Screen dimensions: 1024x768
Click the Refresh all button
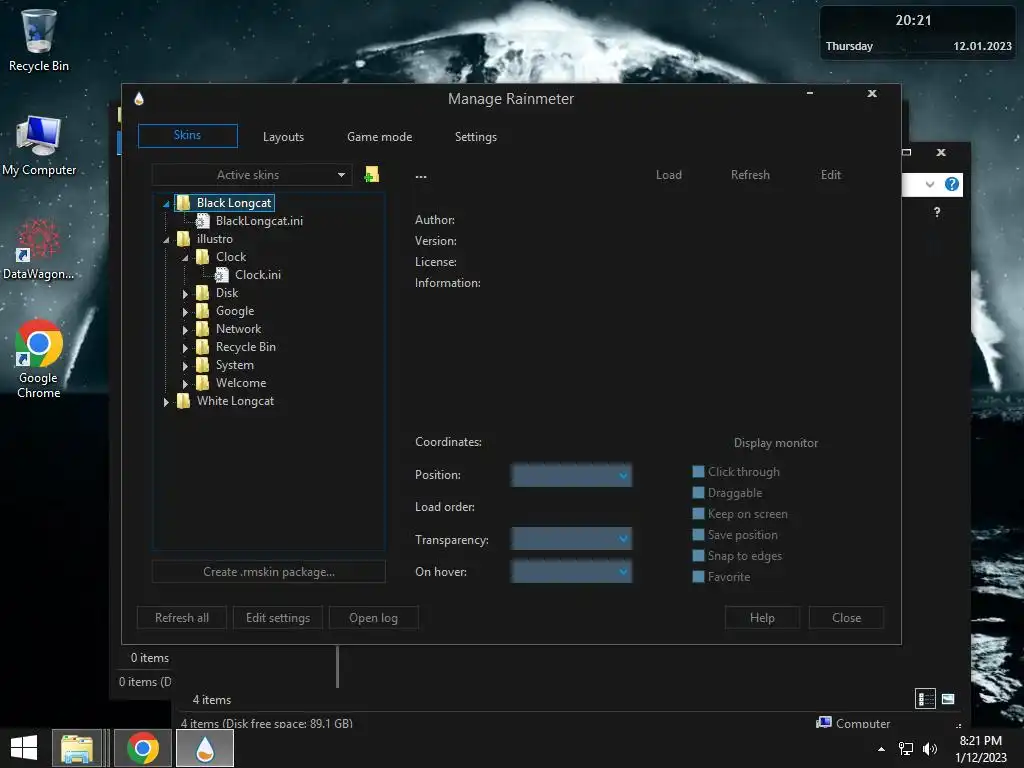(182, 618)
